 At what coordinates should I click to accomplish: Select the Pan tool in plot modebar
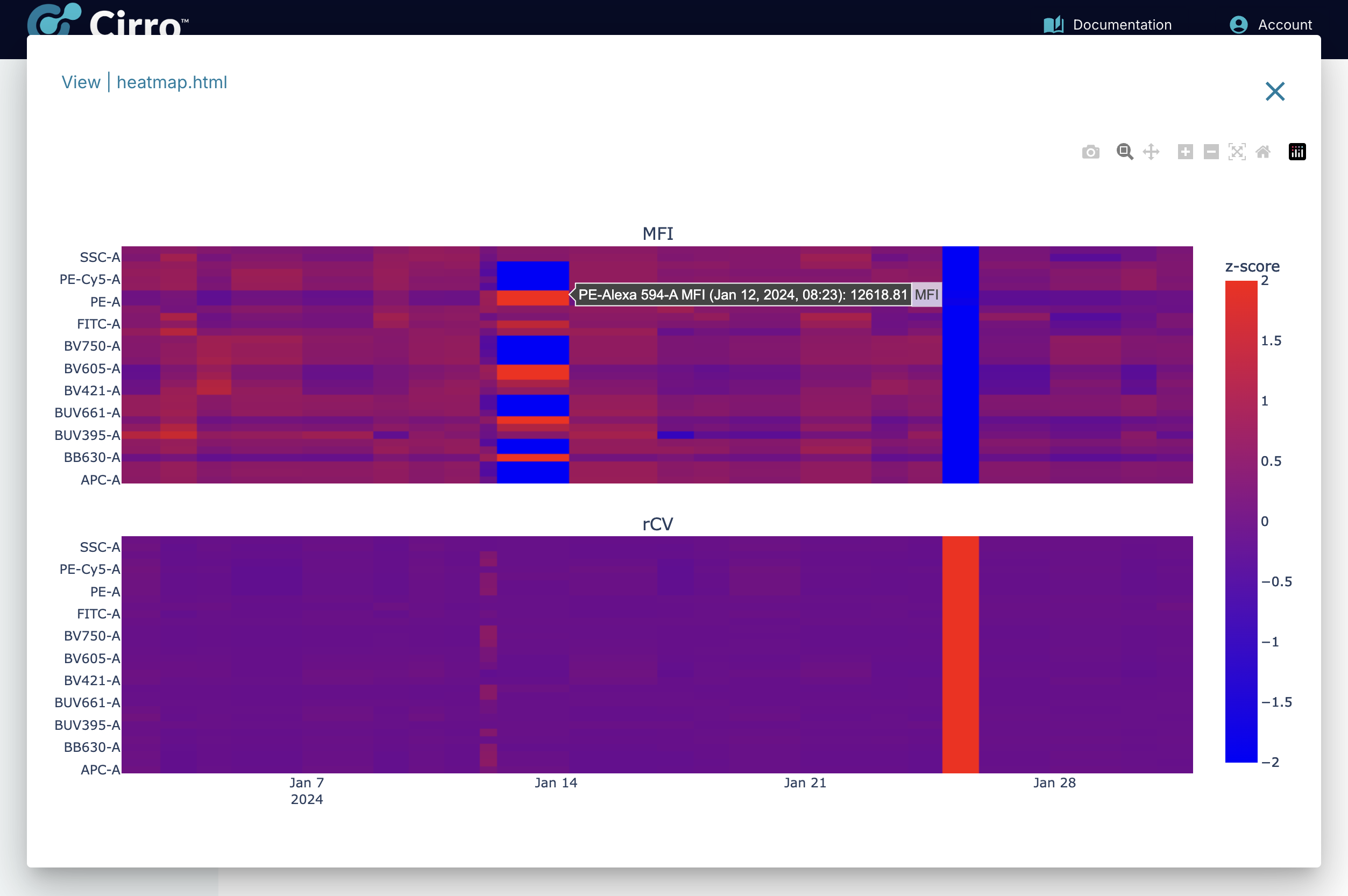click(x=1151, y=152)
